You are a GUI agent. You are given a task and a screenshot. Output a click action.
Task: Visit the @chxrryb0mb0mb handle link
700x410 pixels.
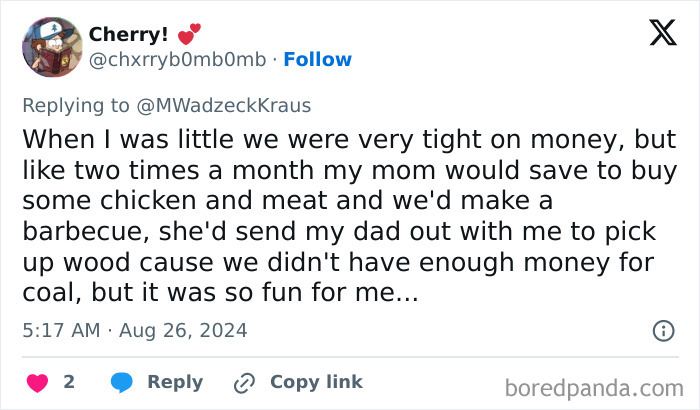[177, 60]
